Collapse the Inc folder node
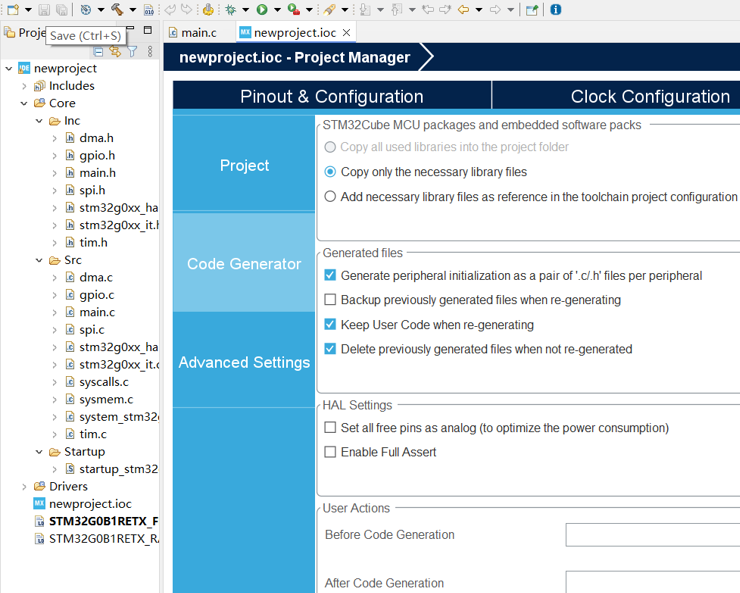The image size is (740, 593). click(39, 121)
